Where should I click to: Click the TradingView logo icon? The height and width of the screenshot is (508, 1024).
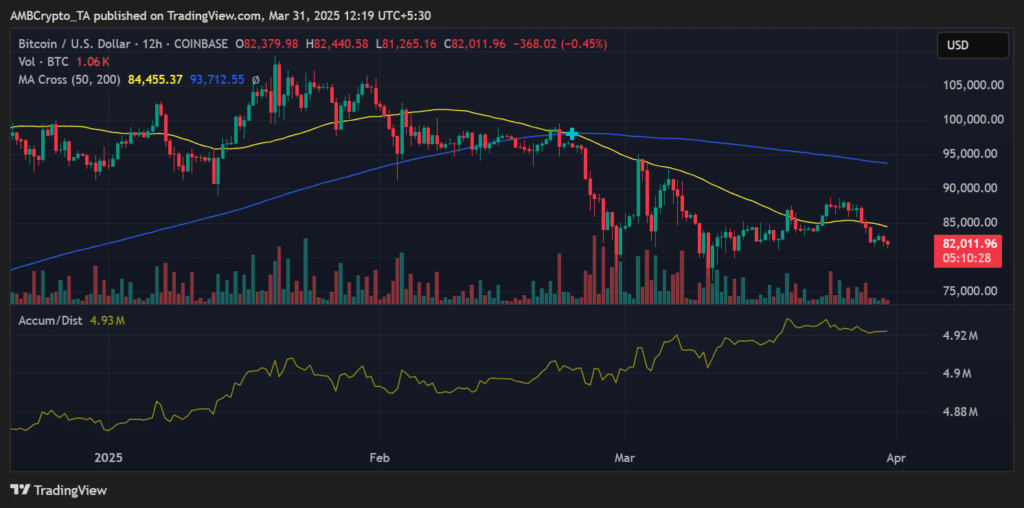[x=20, y=490]
